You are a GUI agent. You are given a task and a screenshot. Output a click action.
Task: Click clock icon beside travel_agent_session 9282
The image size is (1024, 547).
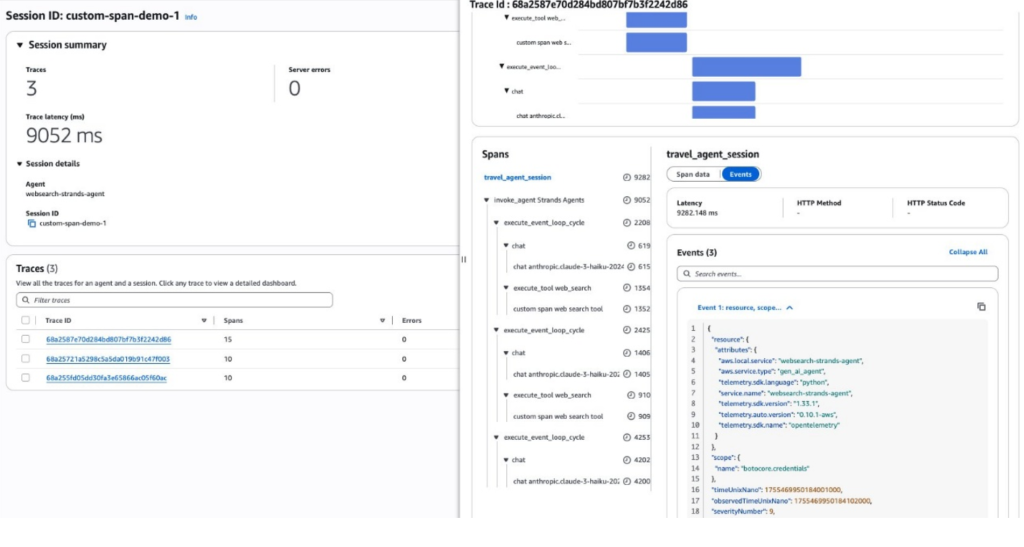tap(626, 178)
